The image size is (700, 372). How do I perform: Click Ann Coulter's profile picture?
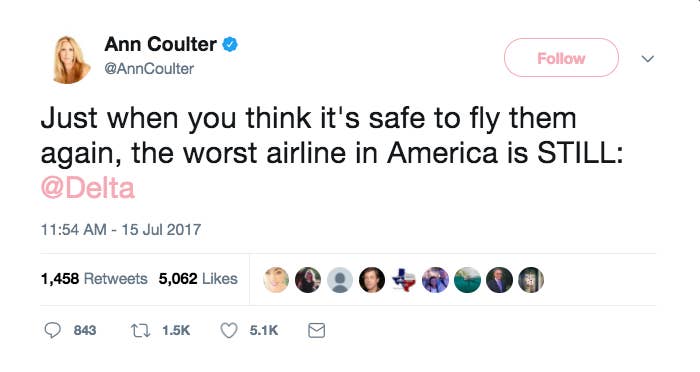(x=70, y=60)
